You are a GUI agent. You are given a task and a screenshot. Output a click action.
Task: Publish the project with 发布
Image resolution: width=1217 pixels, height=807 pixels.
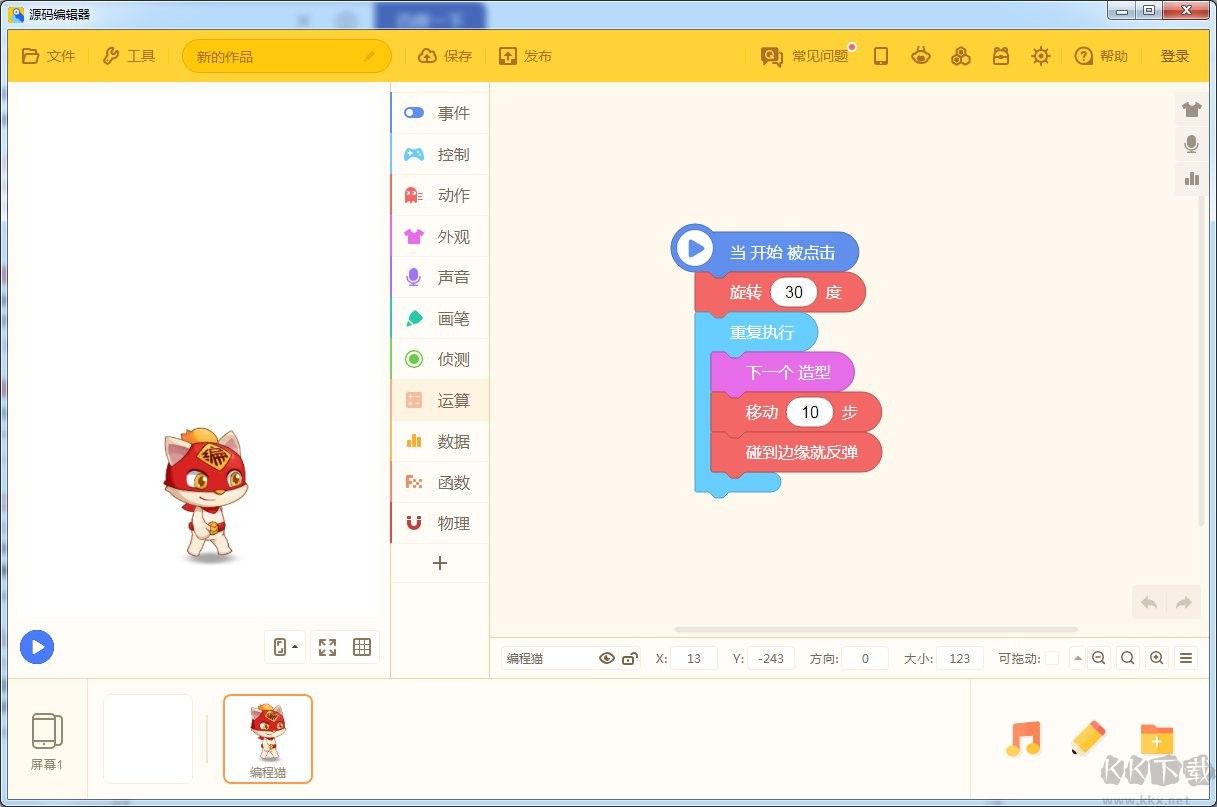[x=525, y=56]
